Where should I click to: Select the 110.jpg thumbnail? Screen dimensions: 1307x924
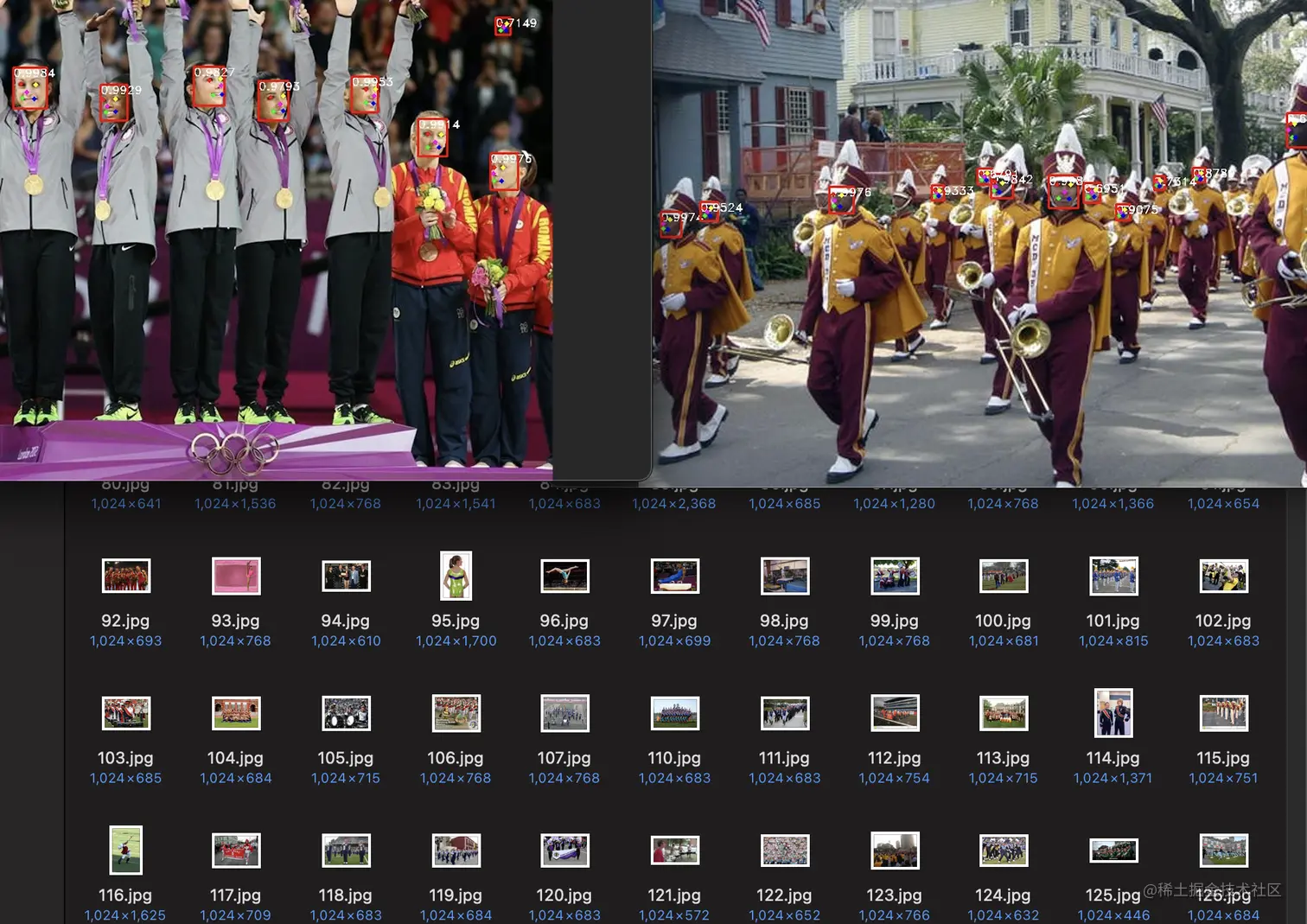point(675,713)
